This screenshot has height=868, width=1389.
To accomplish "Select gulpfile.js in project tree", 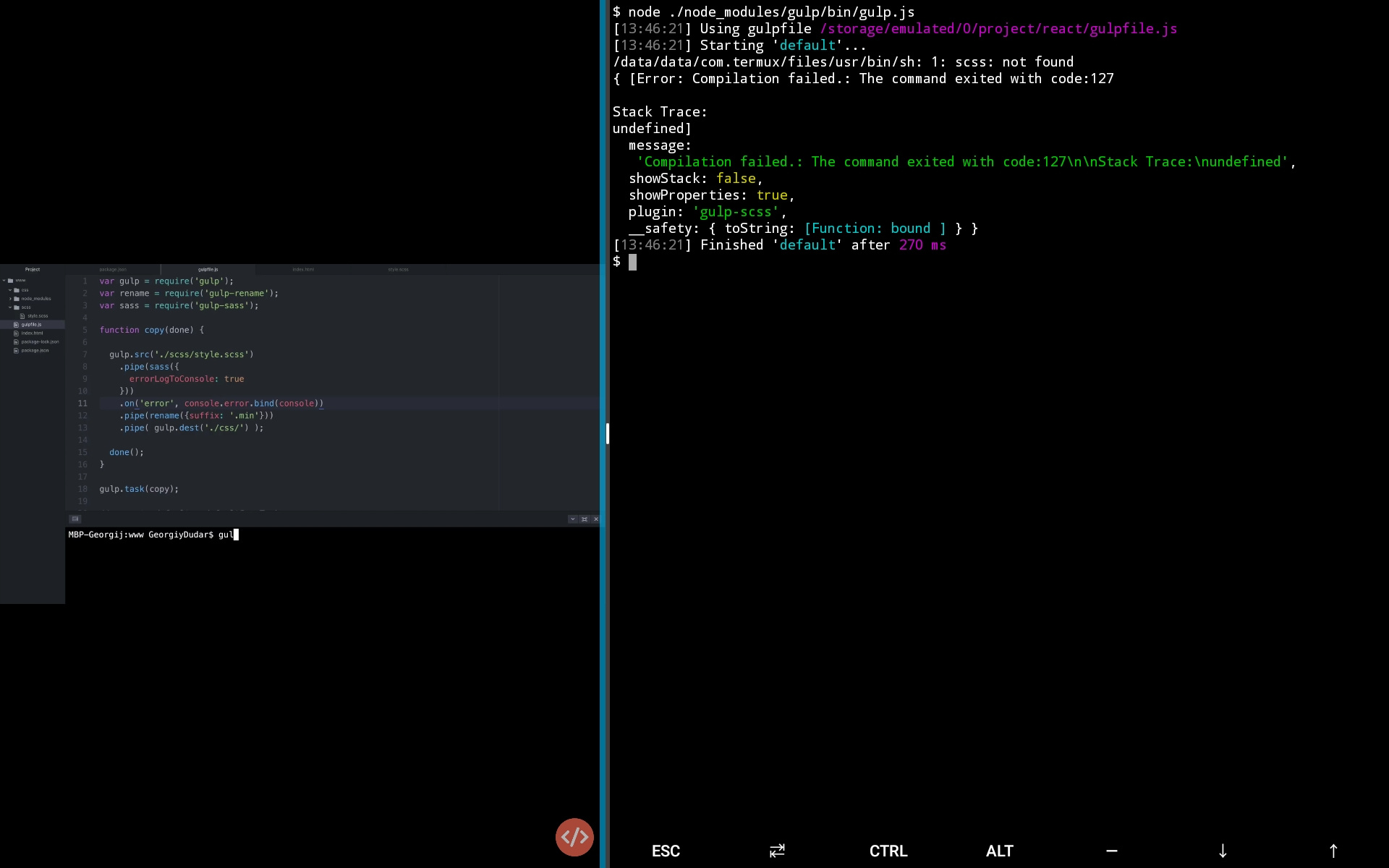I will (31, 325).
